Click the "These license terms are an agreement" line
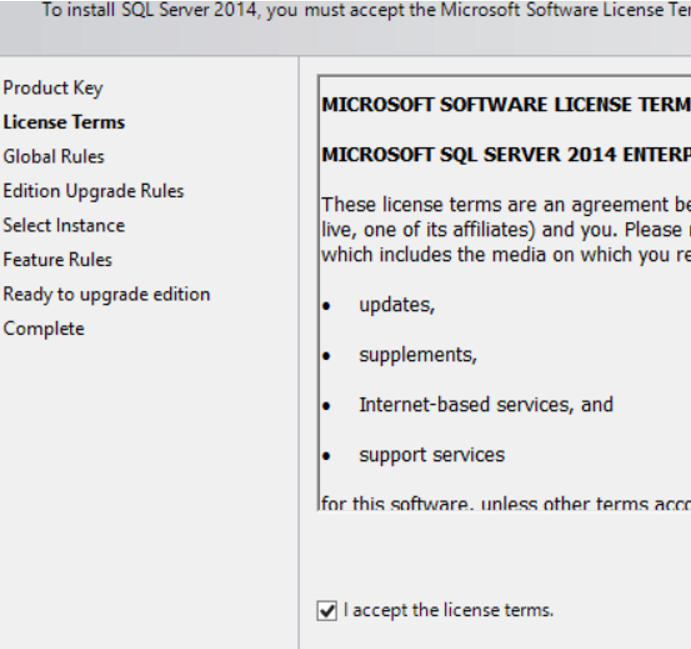This screenshot has height=649, width=691. click(x=506, y=205)
